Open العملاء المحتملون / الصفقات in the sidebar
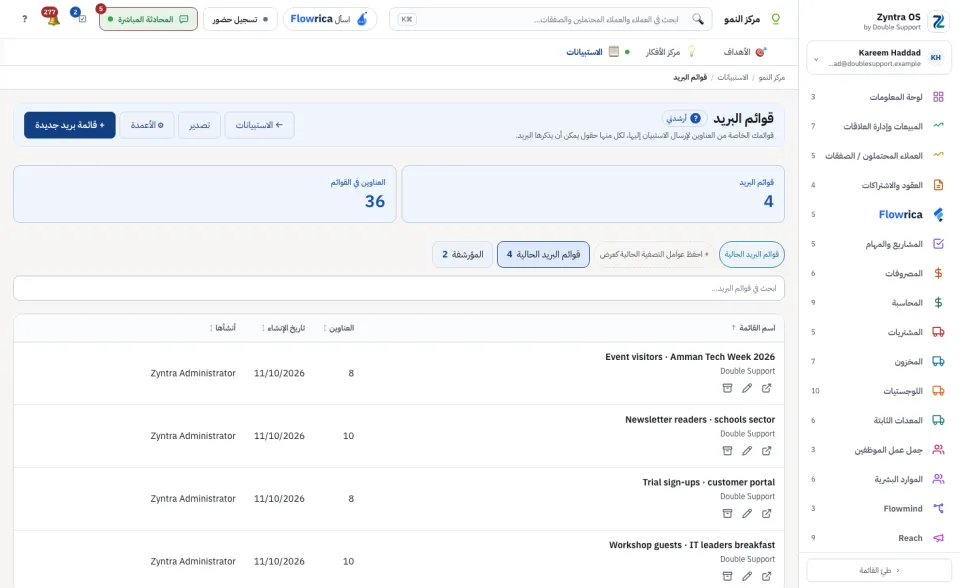Screen dimensions: 960x588 tap(879, 156)
